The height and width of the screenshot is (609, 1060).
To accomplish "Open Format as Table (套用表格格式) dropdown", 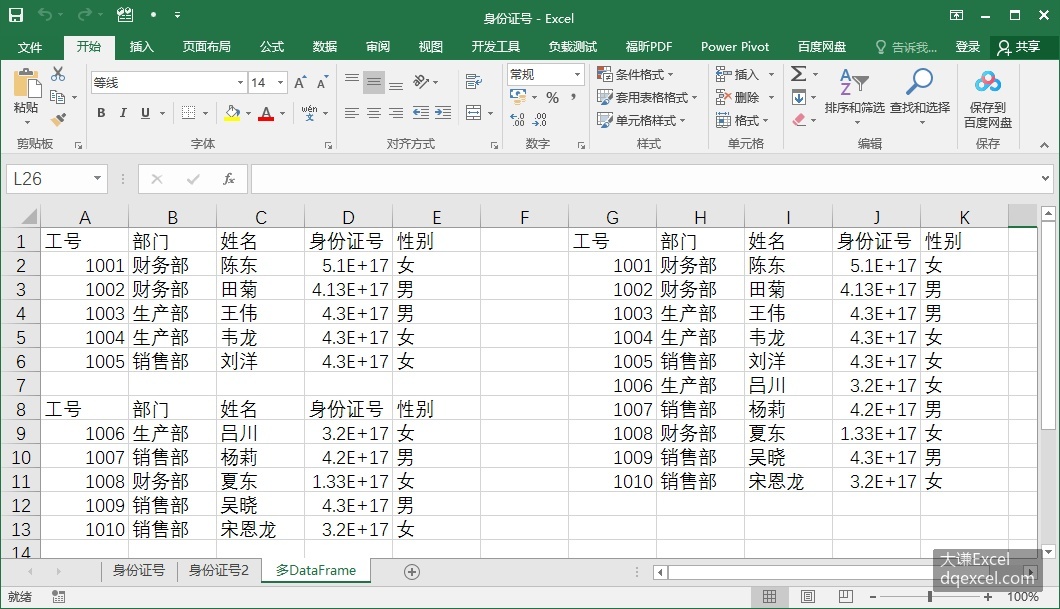I will pos(647,97).
